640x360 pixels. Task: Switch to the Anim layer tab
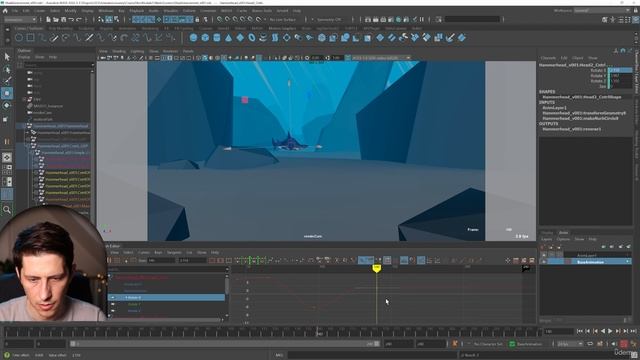coord(563,233)
